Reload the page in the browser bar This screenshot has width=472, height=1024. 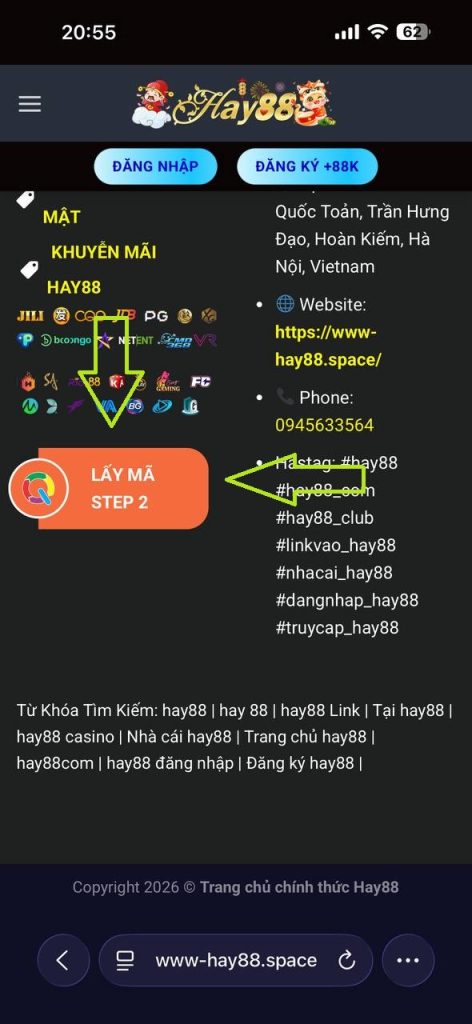[x=347, y=960]
